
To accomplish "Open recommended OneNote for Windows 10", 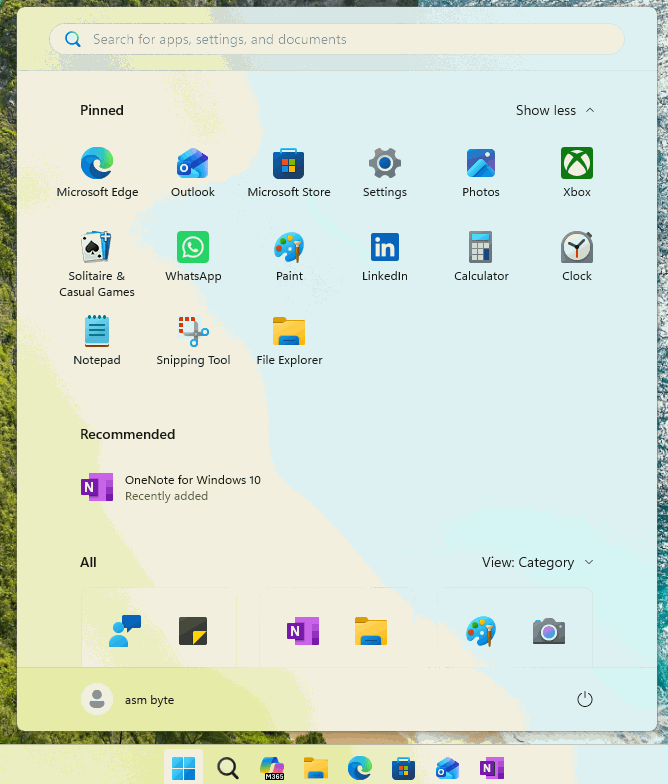I will pyautogui.click(x=171, y=487).
